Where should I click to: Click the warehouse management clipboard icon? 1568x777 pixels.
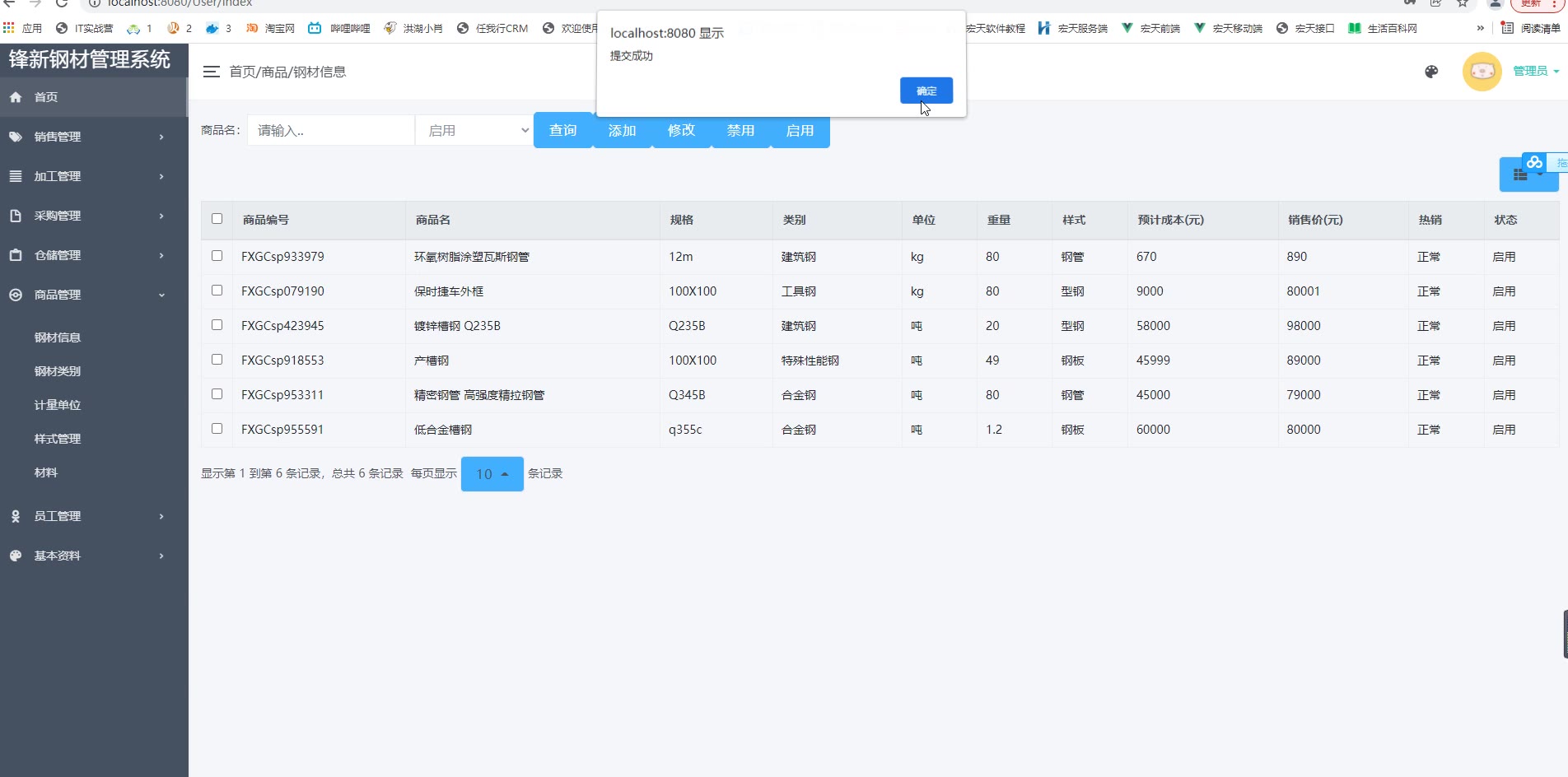[x=16, y=255]
